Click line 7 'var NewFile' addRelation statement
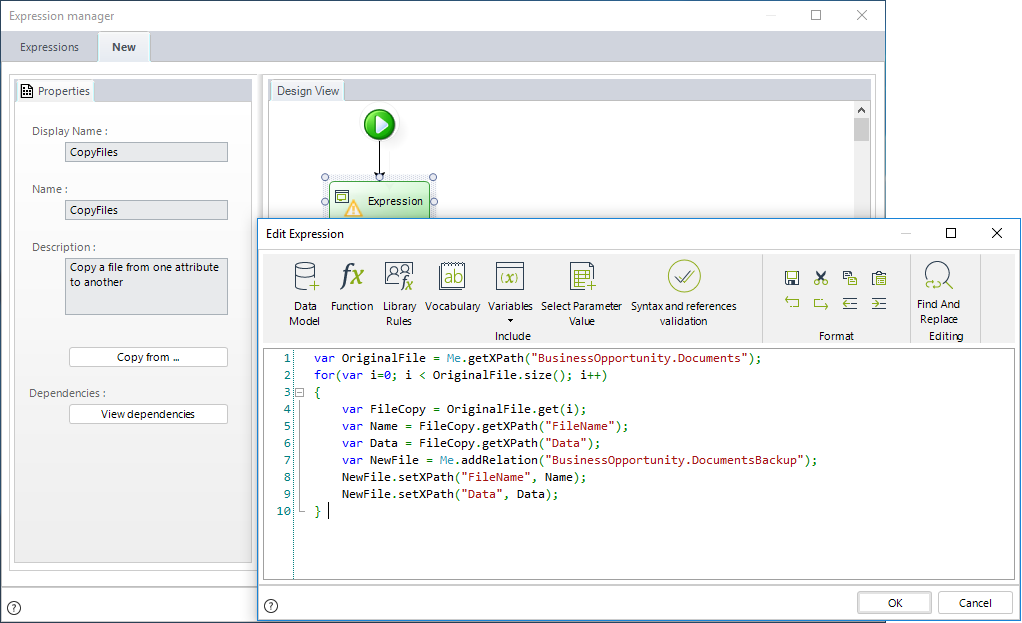Screen dimensions: 1022x623 579,459
